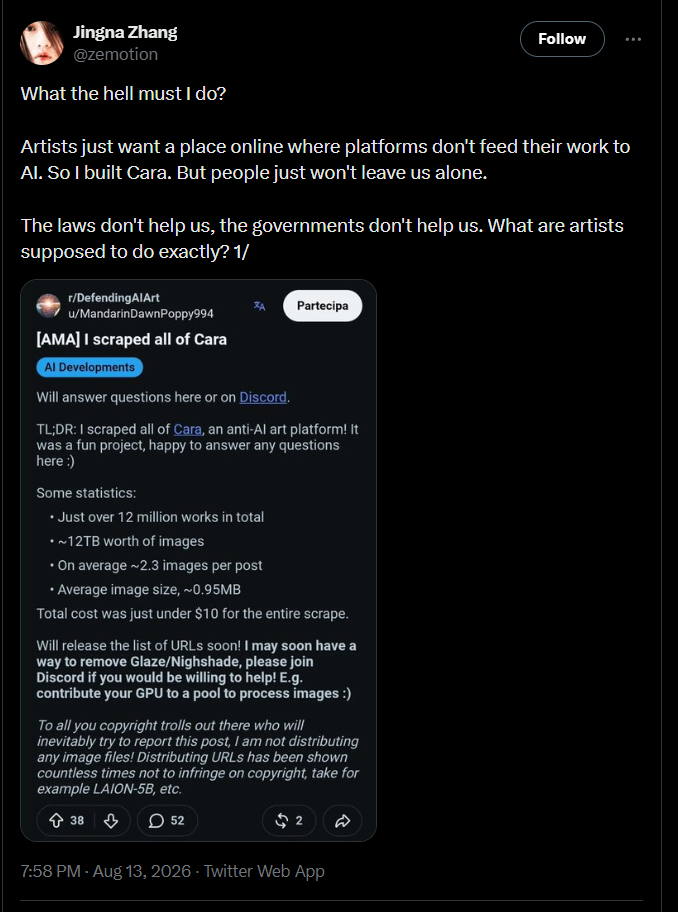Select the AI Developments flair tag
The width and height of the screenshot is (678, 912).
(90, 367)
